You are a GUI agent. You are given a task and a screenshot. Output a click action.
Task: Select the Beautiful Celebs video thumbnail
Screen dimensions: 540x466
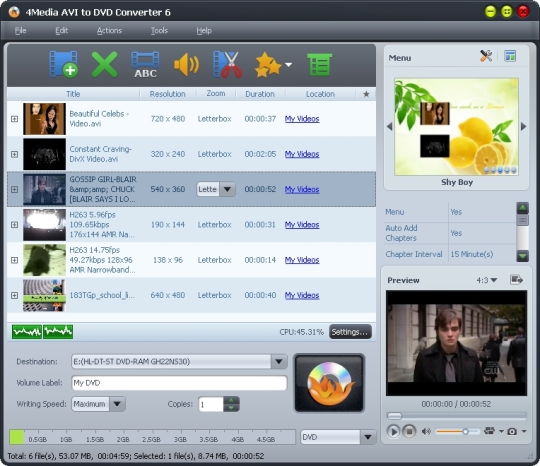click(44, 119)
